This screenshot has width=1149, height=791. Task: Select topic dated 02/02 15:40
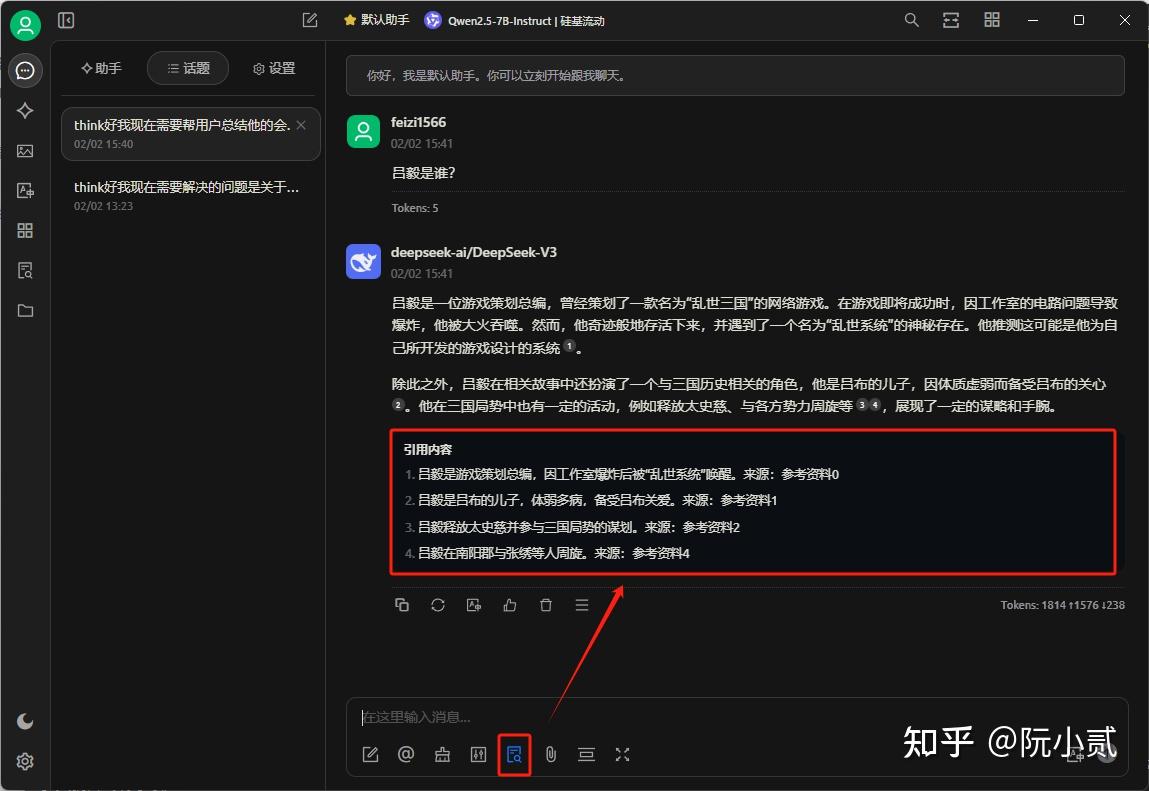(191, 134)
